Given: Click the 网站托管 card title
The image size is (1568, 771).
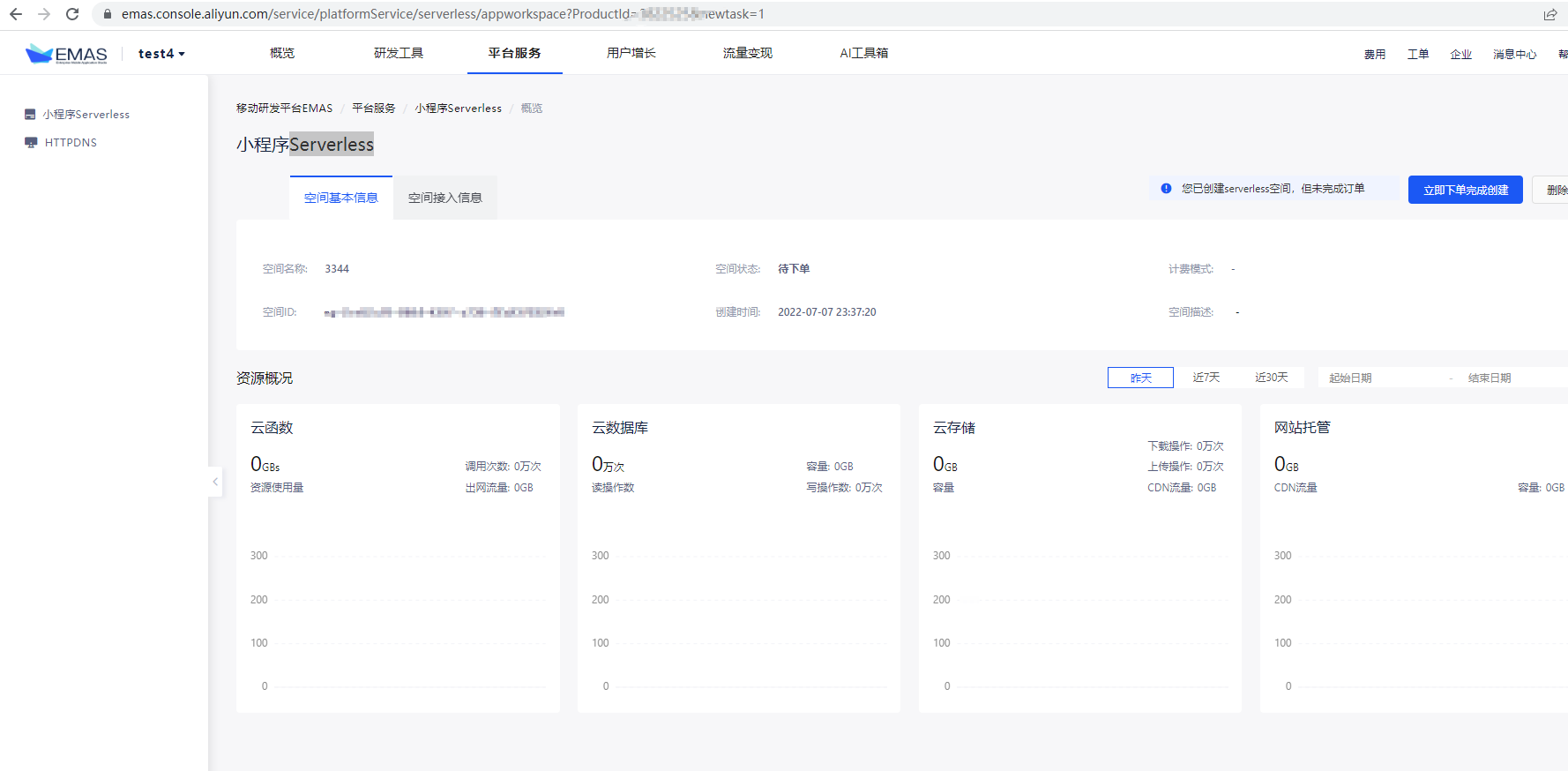Looking at the screenshot, I should click(x=1303, y=428).
